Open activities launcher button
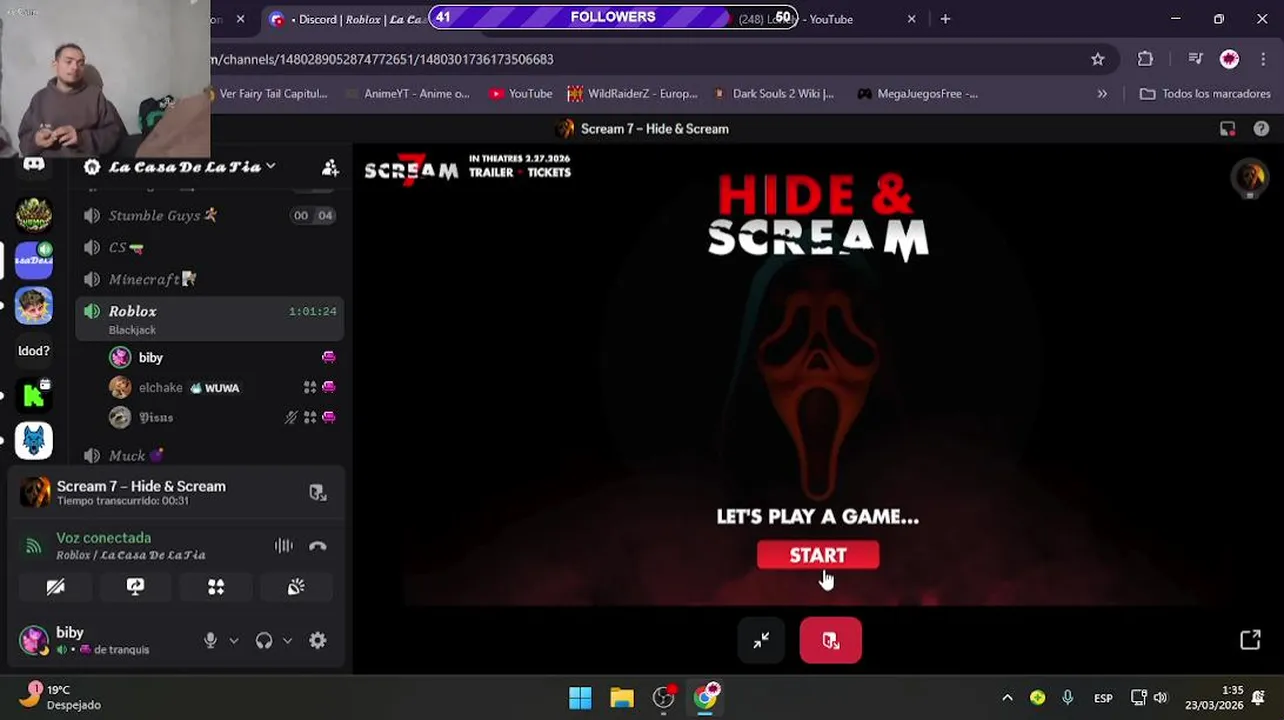 pyautogui.click(x=216, y=587)
